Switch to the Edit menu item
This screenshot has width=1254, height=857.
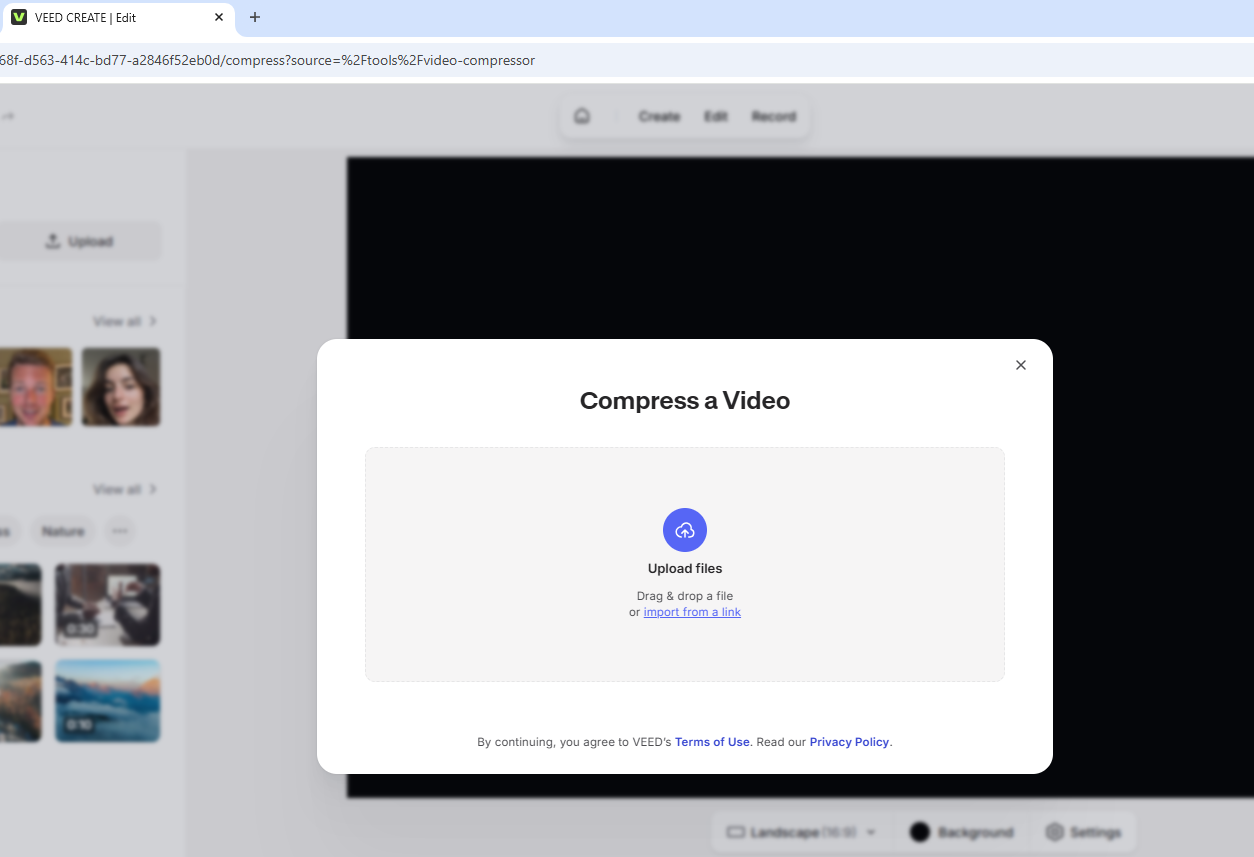(x=715, y=116)
